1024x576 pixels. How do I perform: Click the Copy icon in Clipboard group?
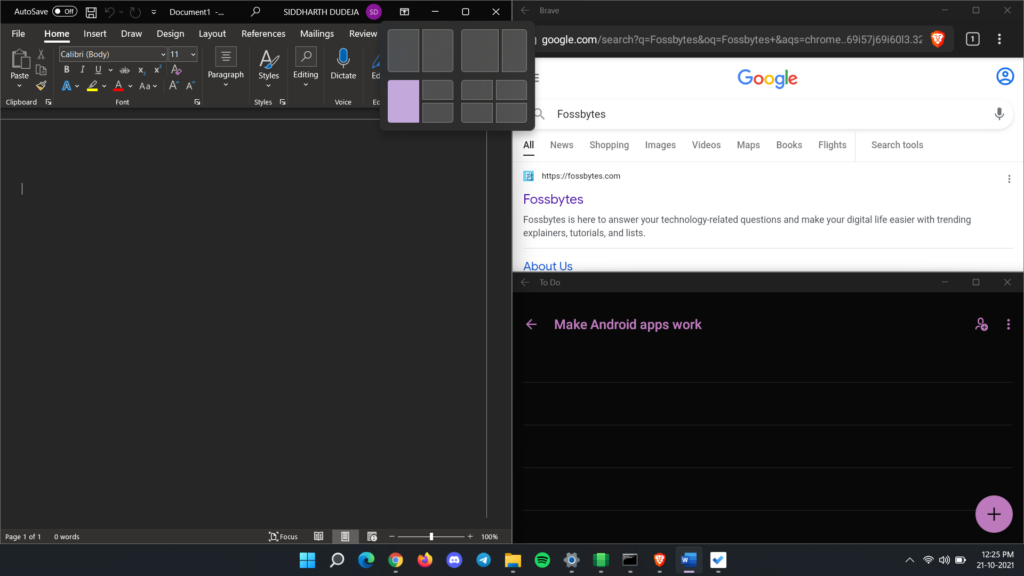[x=41, y=70]
